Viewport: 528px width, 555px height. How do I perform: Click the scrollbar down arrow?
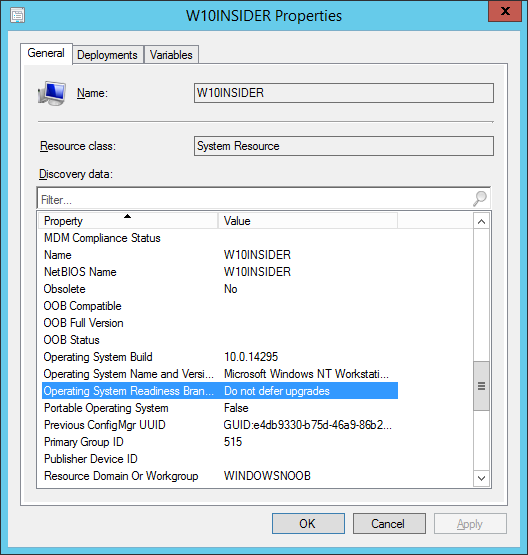pyautogui.click(x=481, y=478)
